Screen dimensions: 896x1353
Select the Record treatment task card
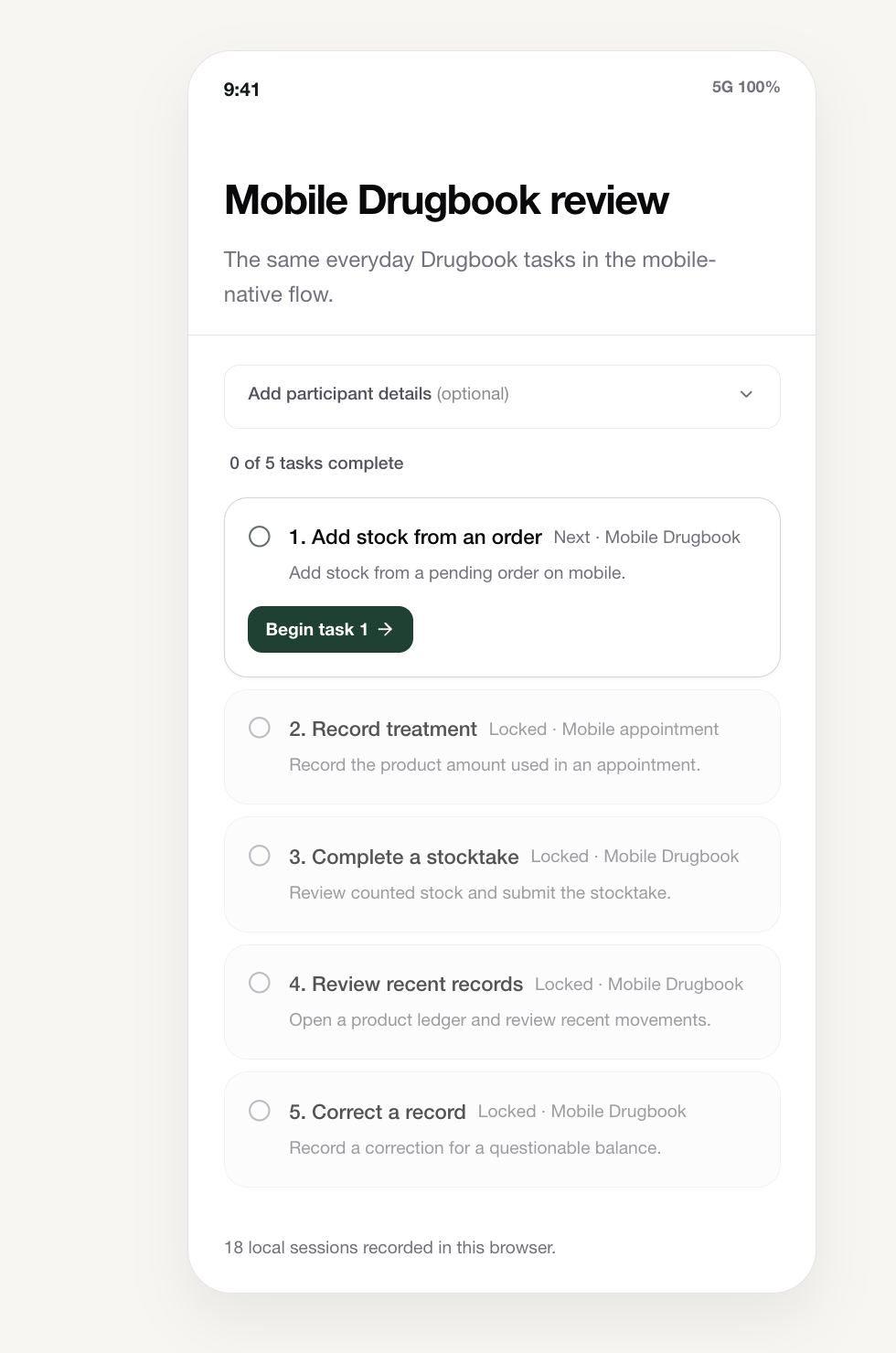502,747
